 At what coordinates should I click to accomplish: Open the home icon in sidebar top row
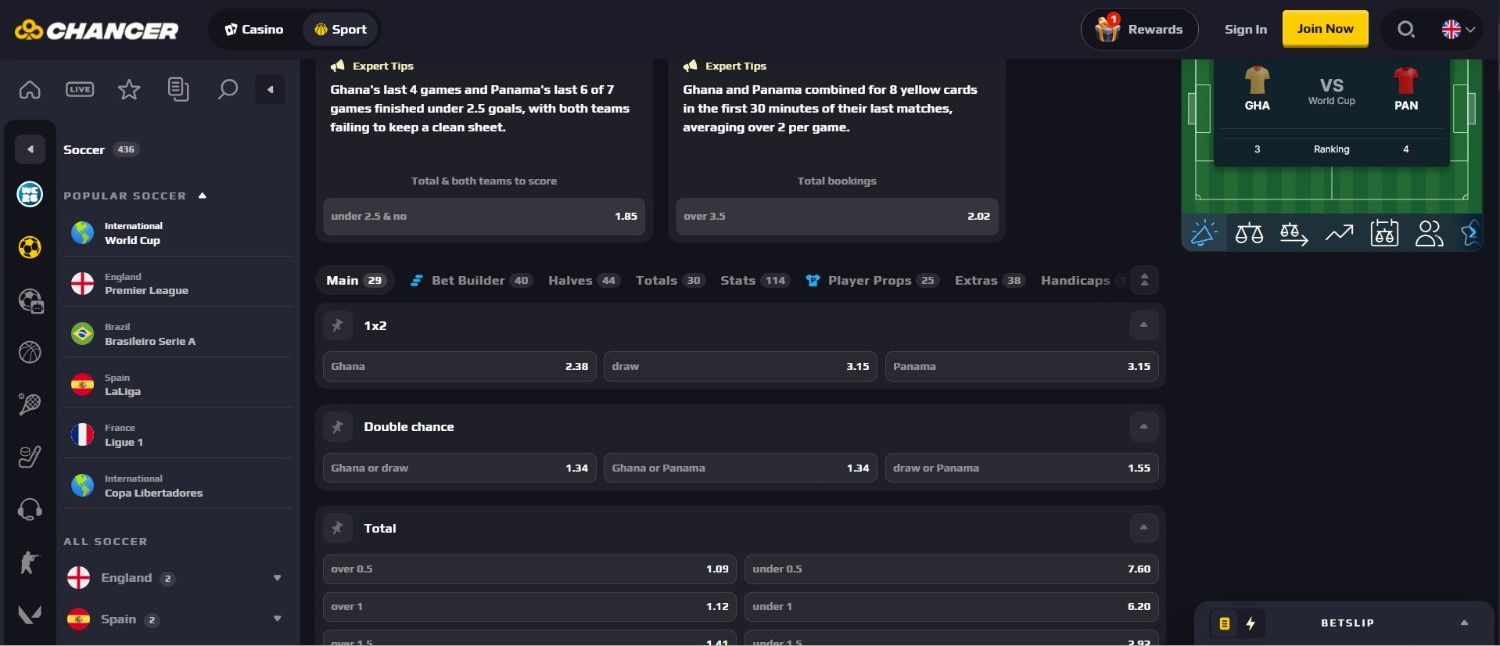click(30, 89)
